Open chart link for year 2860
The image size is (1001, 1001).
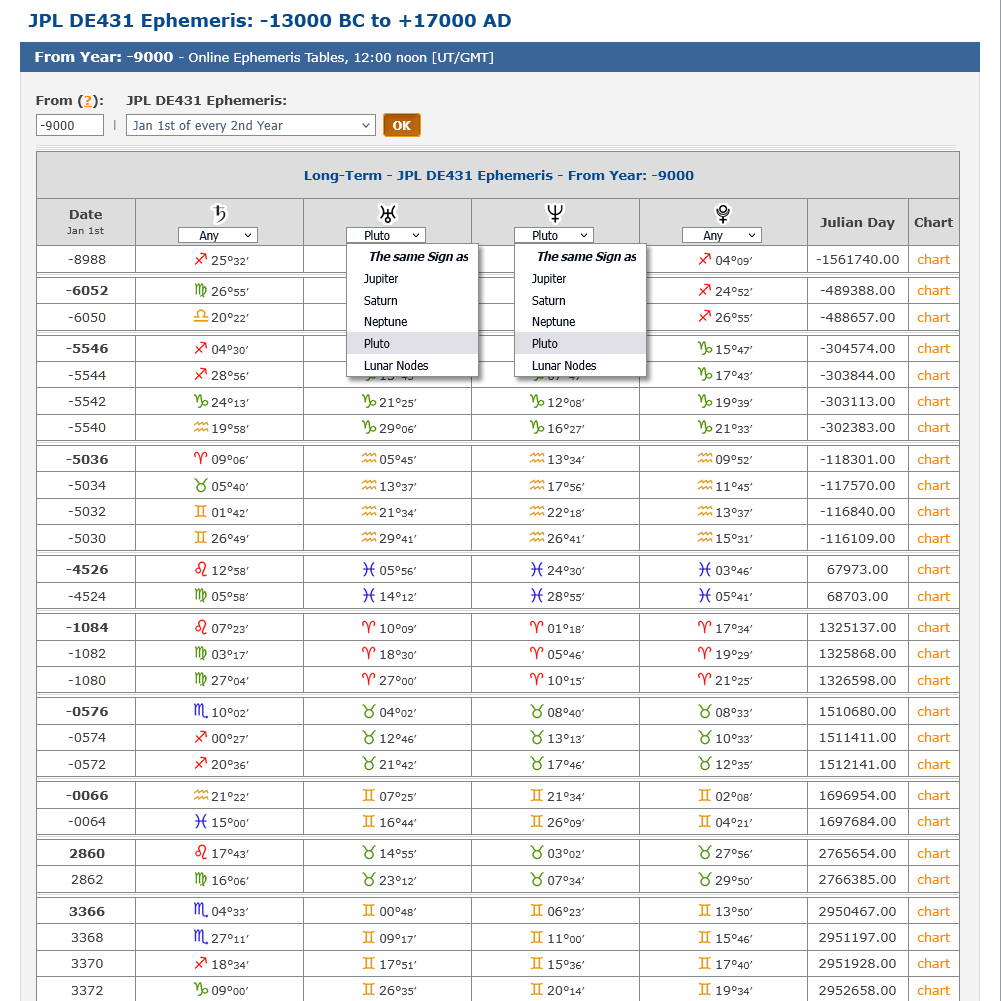[x=933, y=854]
